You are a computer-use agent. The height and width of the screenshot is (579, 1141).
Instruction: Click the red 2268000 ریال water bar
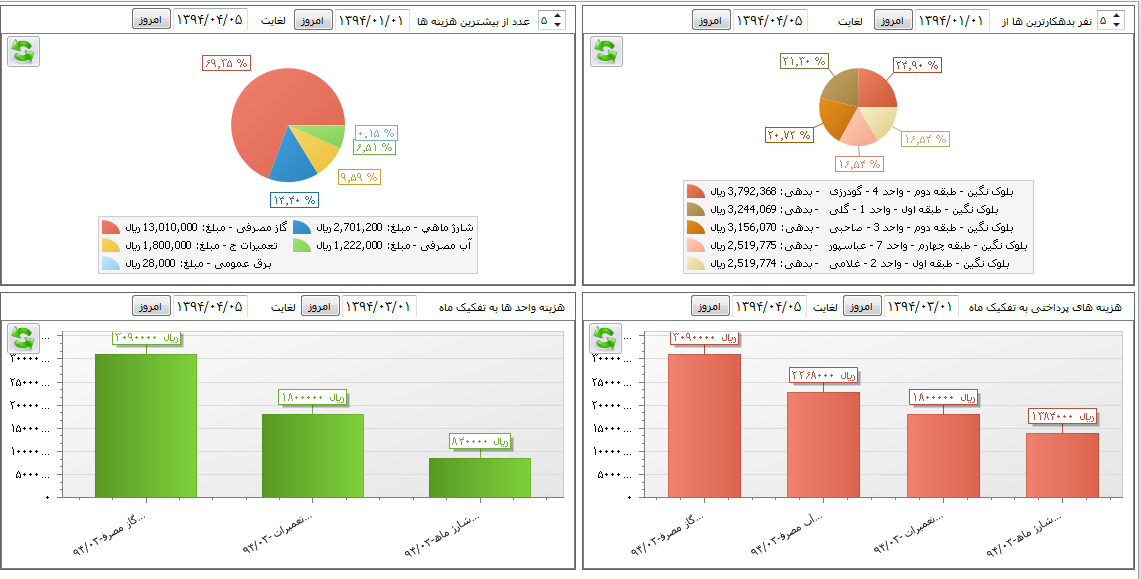[823, 444]
